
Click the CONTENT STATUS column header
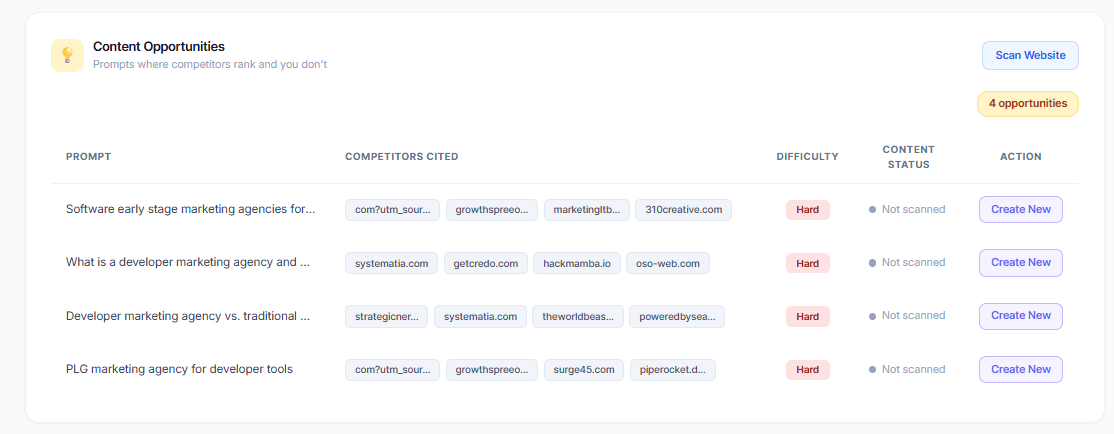[x=909, y=157]
